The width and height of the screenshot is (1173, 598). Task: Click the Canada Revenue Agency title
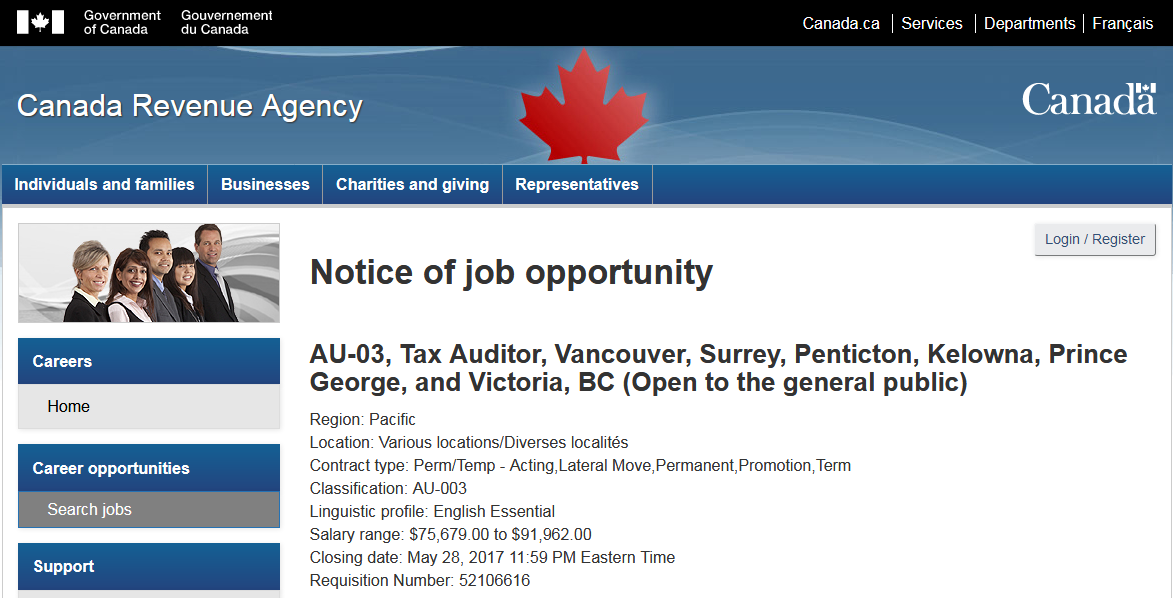click(x=190, y=106)
